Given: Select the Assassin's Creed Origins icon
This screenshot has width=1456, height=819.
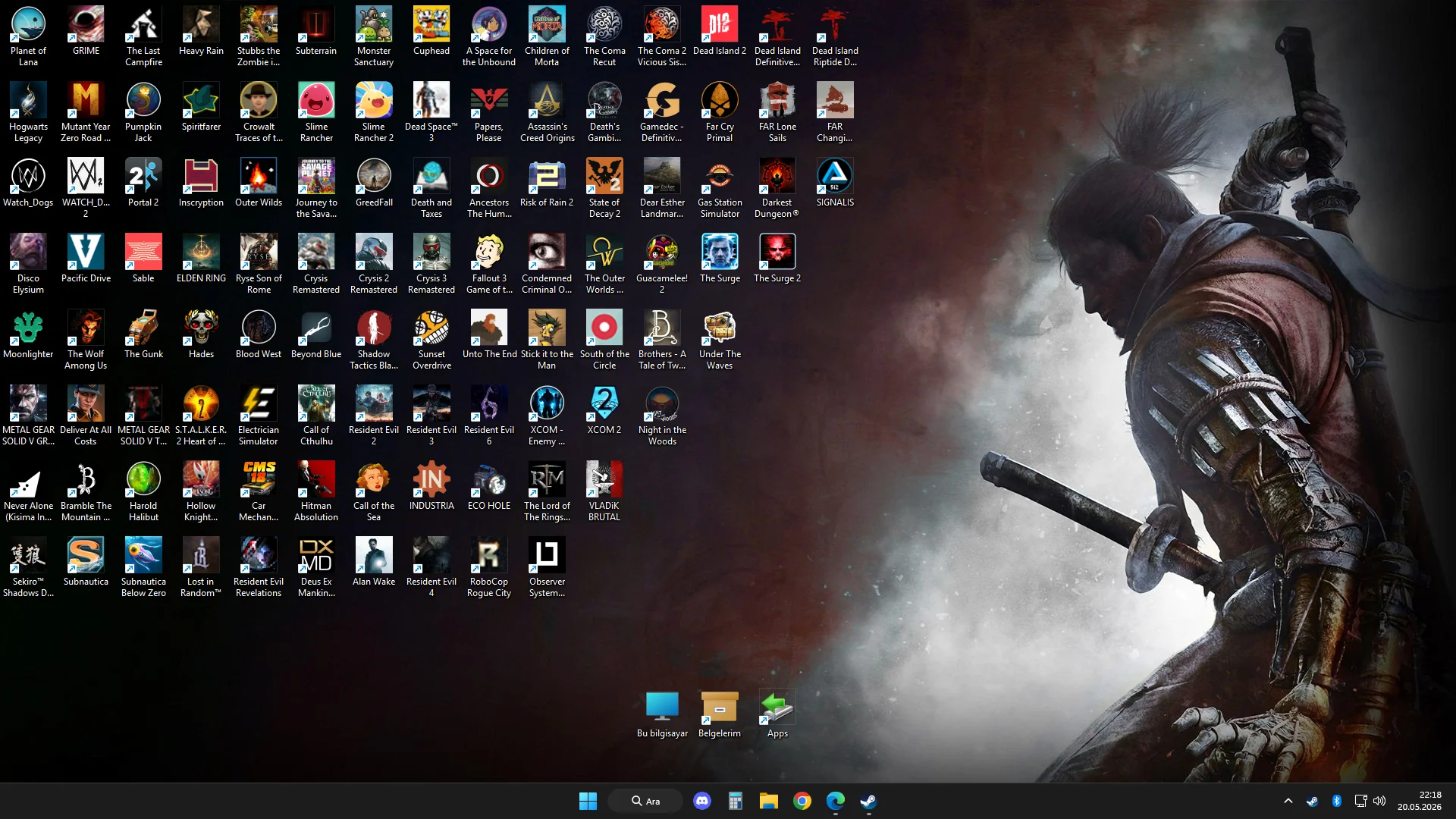Looking at the screenshot, I should point(547,112).
